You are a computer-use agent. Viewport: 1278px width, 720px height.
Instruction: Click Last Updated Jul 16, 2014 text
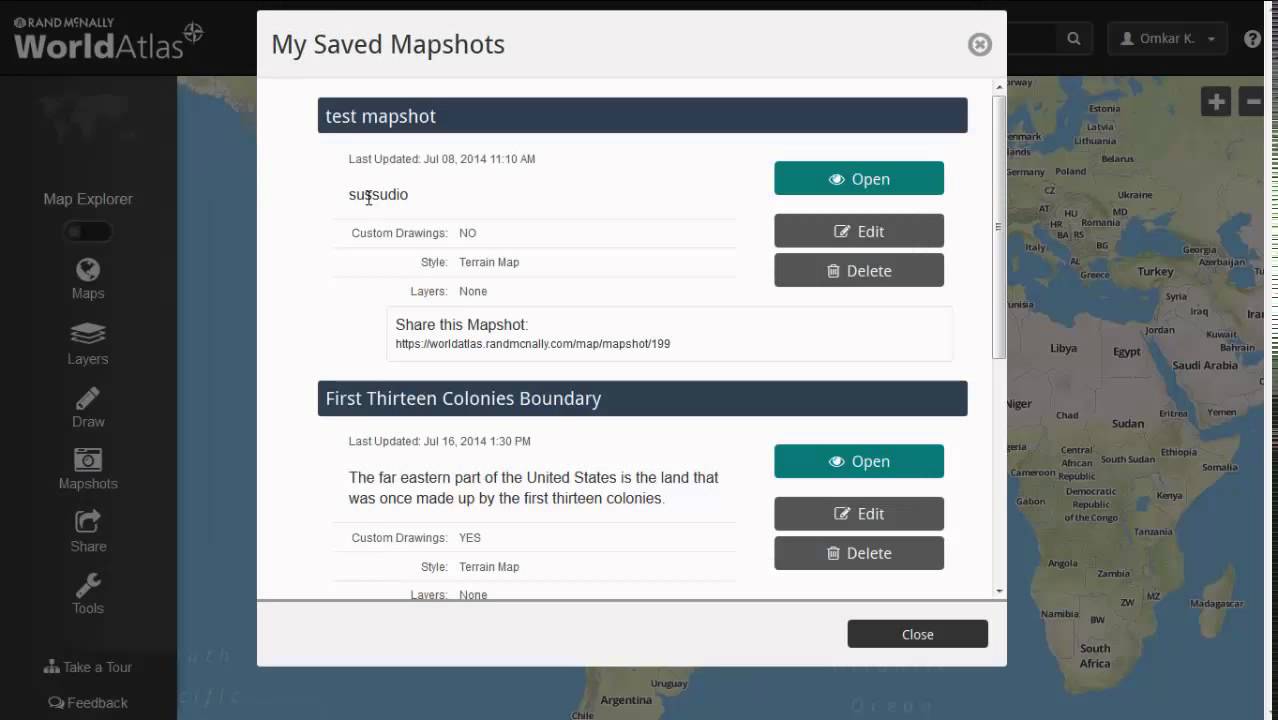pos(440,441)
